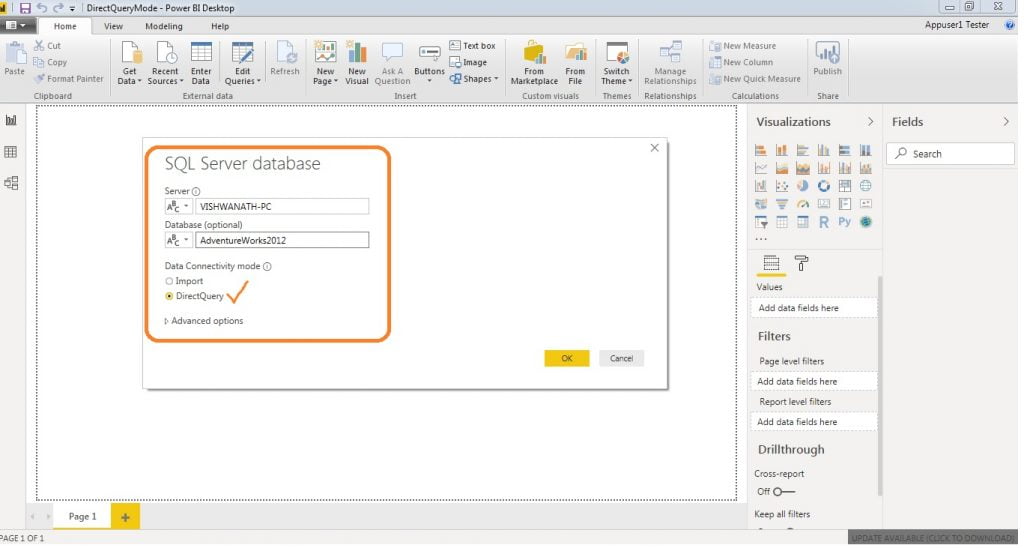Click Visualizations pane scrollbar
This screenshot has width=1024, height=548.
[879, 385]
